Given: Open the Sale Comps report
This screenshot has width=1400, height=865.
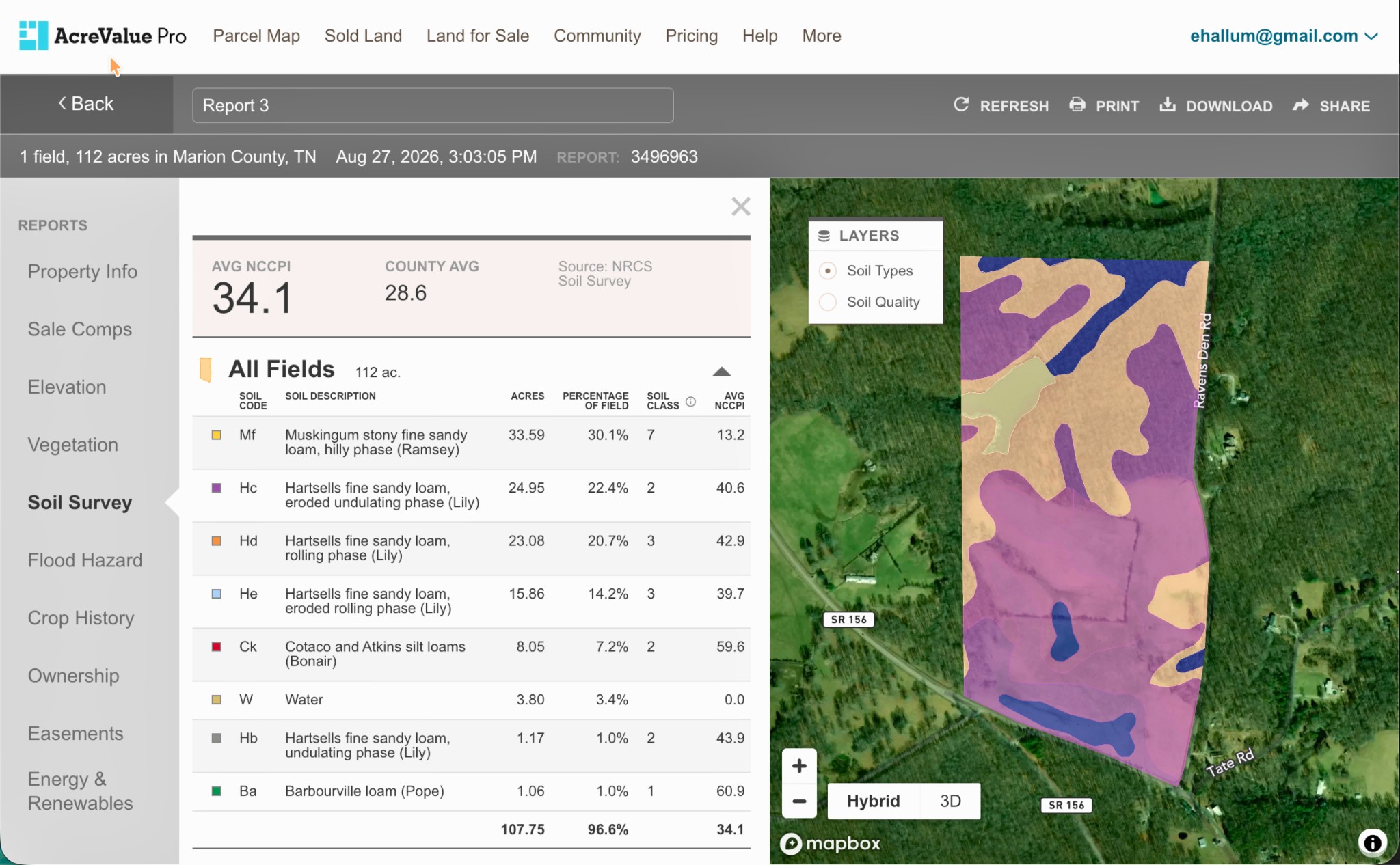Looking at the screenshot, I should 80,329.
